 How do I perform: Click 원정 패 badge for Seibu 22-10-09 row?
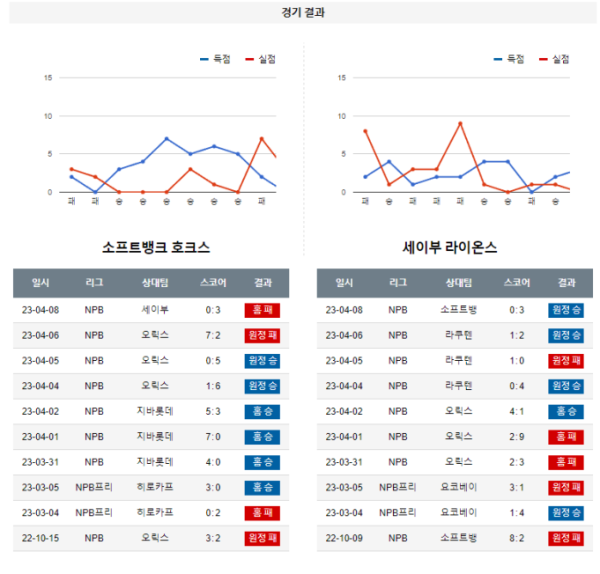coord(566,538)
